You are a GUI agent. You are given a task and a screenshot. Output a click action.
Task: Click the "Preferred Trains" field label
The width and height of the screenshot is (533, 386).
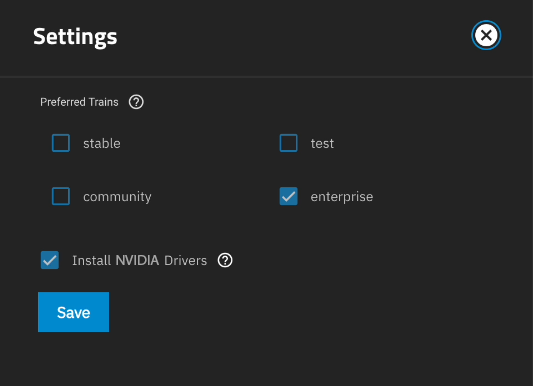coord(79,102)
